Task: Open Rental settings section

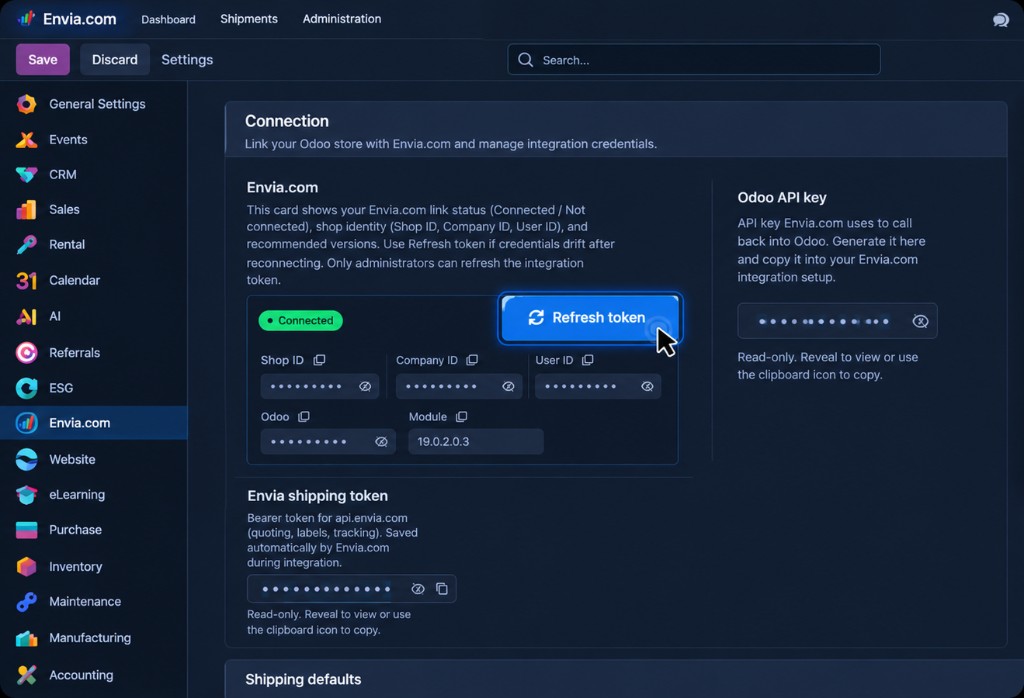Action: click(x=93, y=244)
